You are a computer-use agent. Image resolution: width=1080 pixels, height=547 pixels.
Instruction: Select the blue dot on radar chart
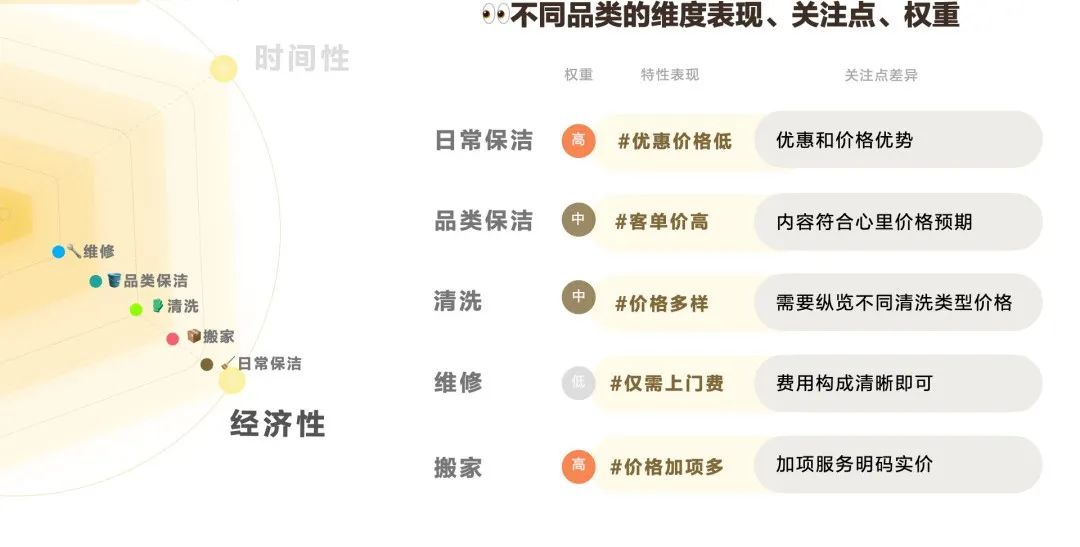pos(59,251)
